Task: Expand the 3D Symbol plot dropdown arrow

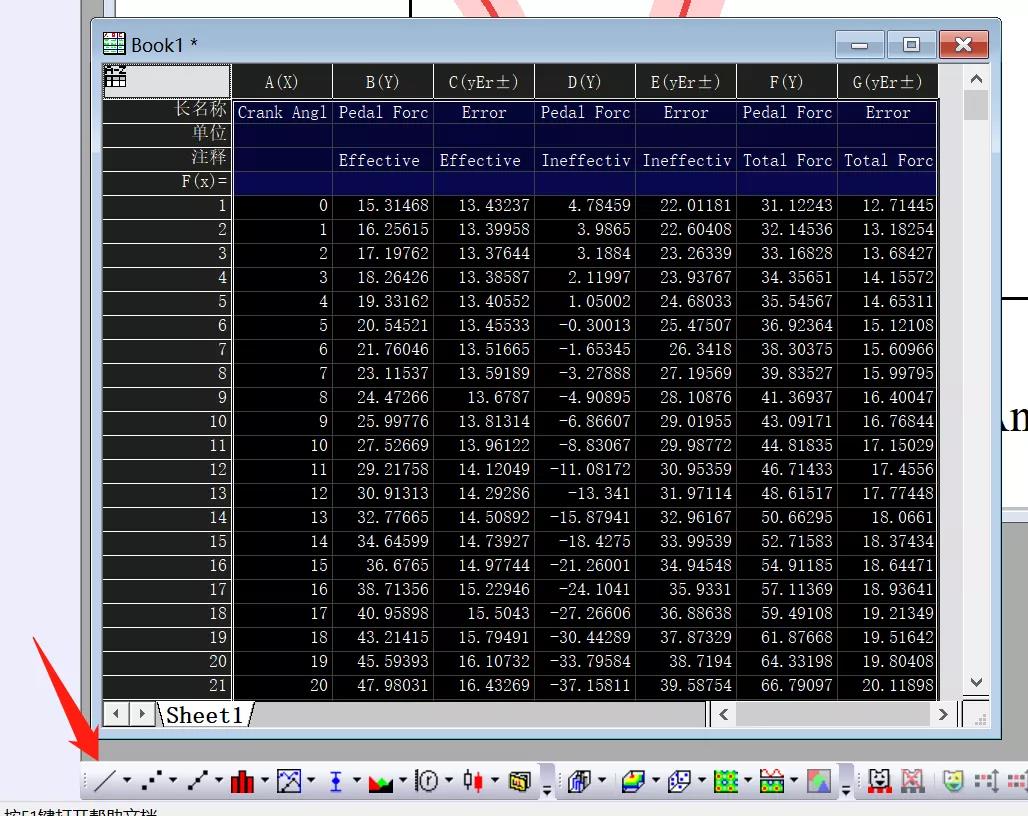Action: coord(702,781)
